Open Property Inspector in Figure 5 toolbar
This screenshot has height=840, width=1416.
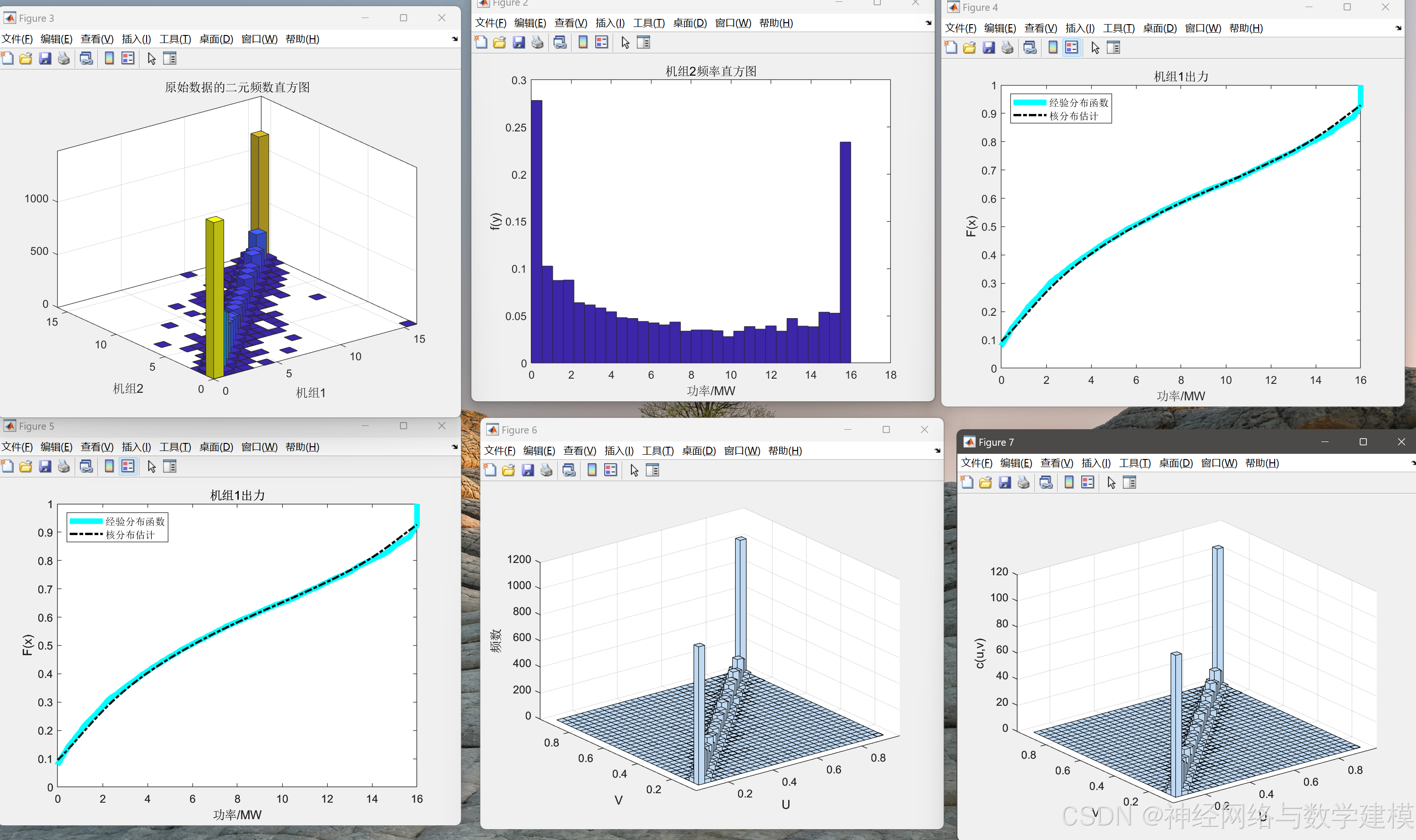(170, 467)
